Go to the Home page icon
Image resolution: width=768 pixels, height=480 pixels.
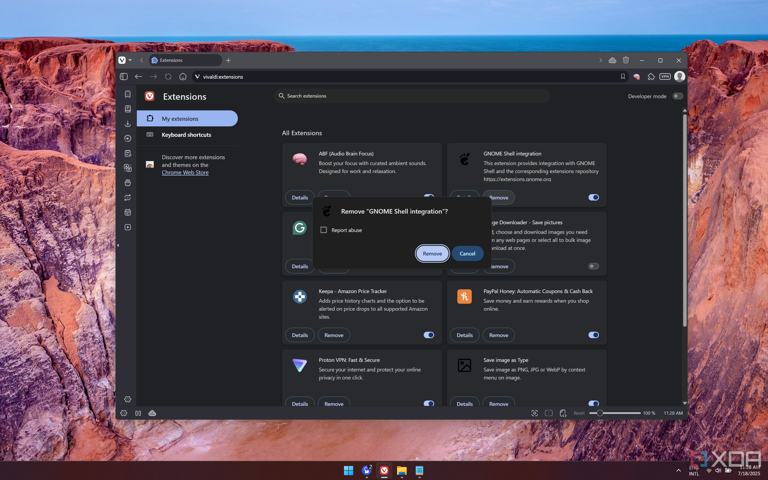click(x=183, y=76)
